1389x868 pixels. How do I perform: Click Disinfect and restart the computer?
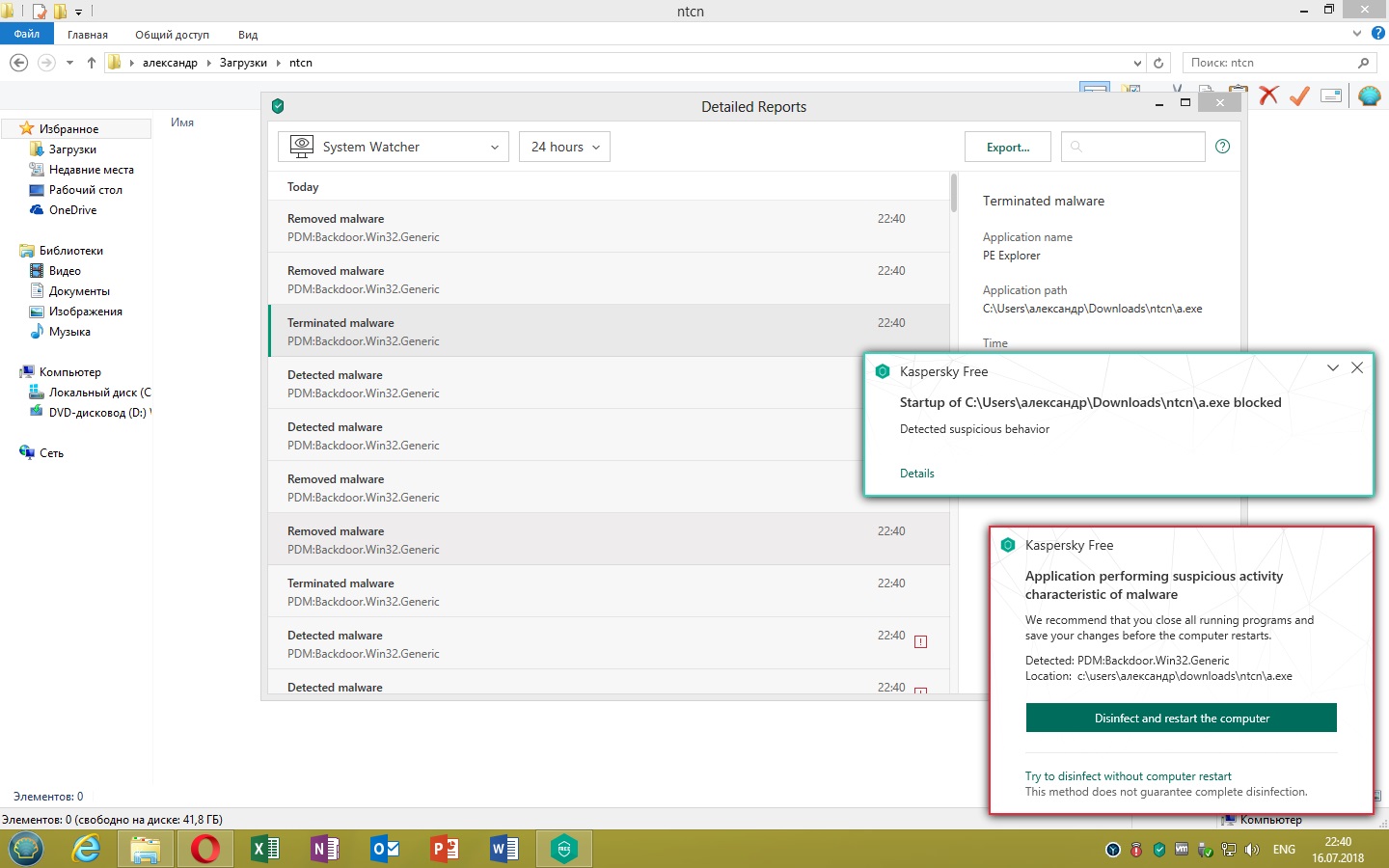click(1181, 718)
